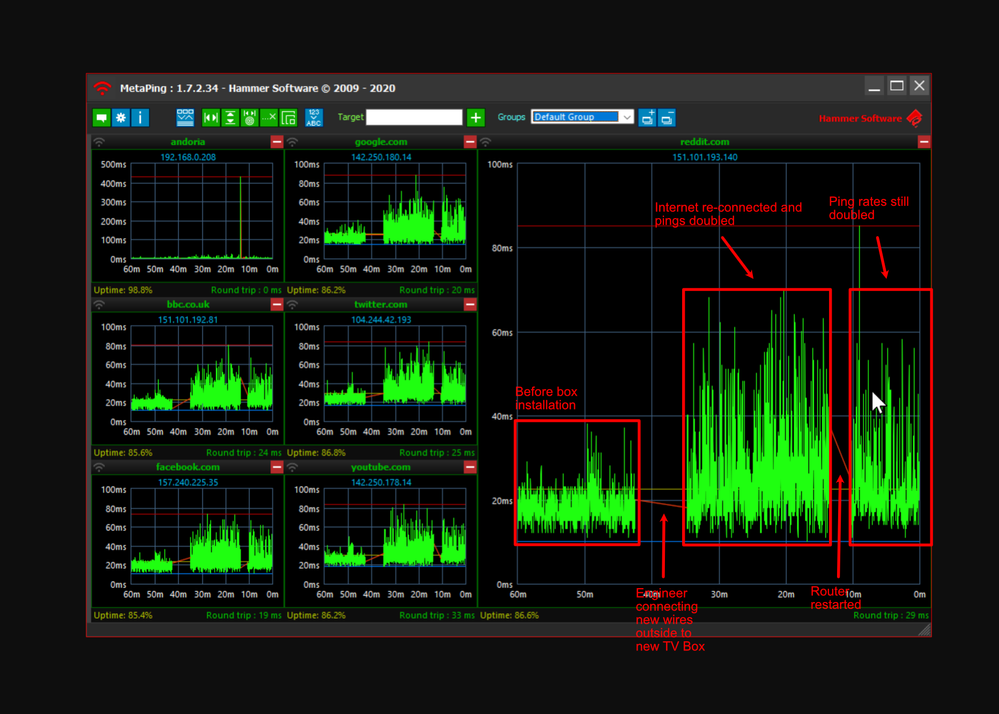Remove the andoria ping panel
Image resolution: width=999 pixels, height=714 pixels.
[277, 142]
